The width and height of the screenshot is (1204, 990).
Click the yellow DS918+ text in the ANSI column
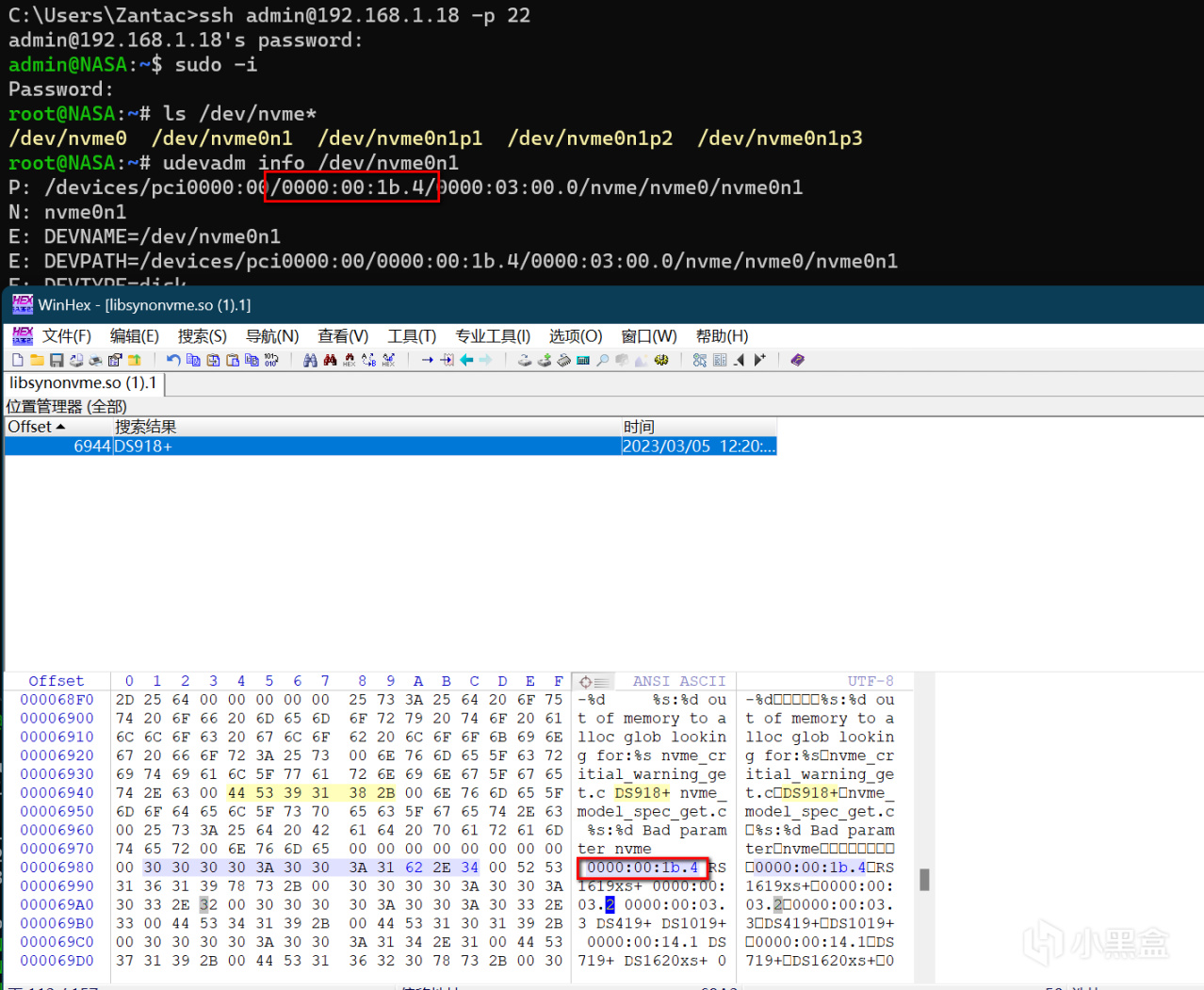[x=643, y=793]
